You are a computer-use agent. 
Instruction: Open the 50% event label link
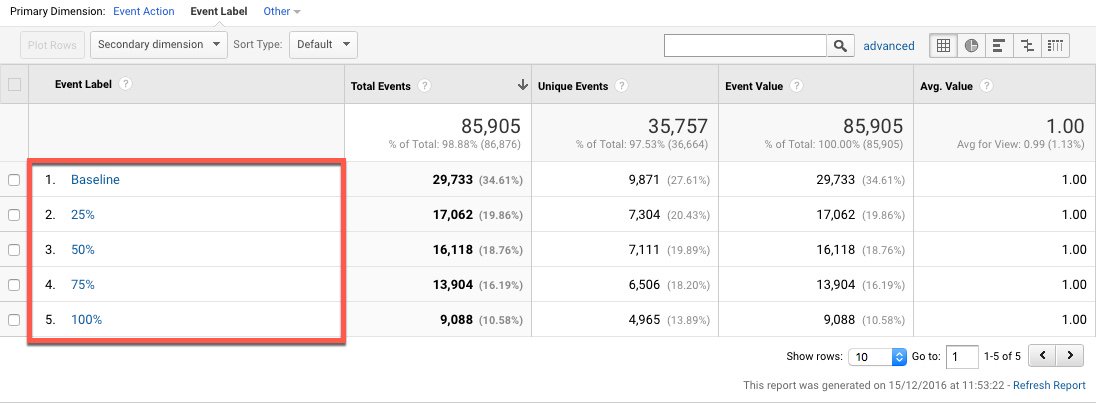(82, 250)
